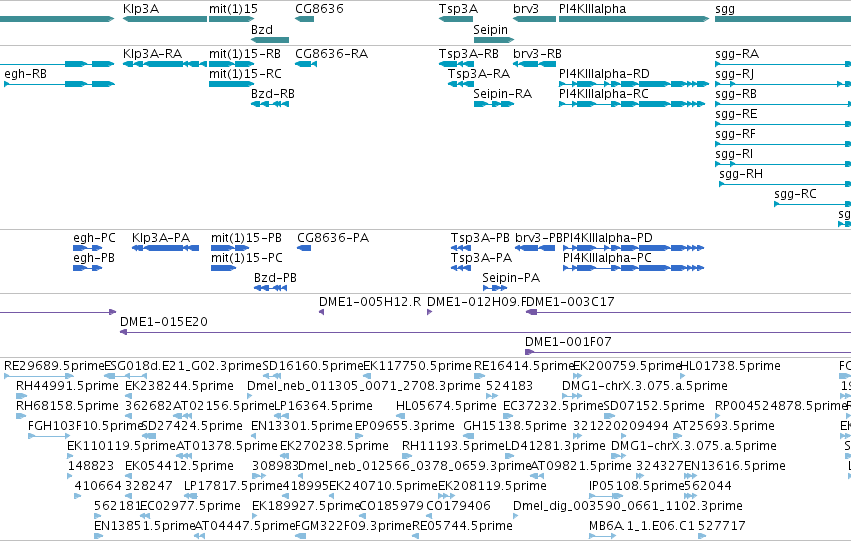
Task: Select EST RP004524878.5prime
Action: [x=719, y=416]
